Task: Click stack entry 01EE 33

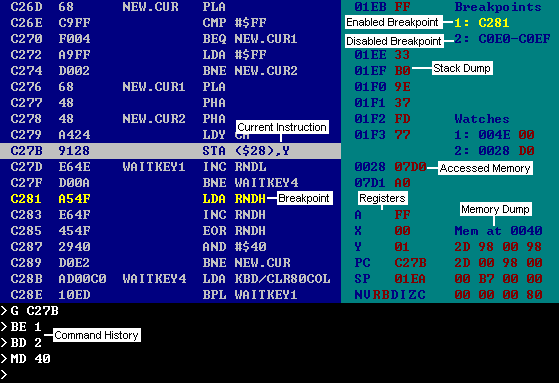Action: tap(382, 55)
